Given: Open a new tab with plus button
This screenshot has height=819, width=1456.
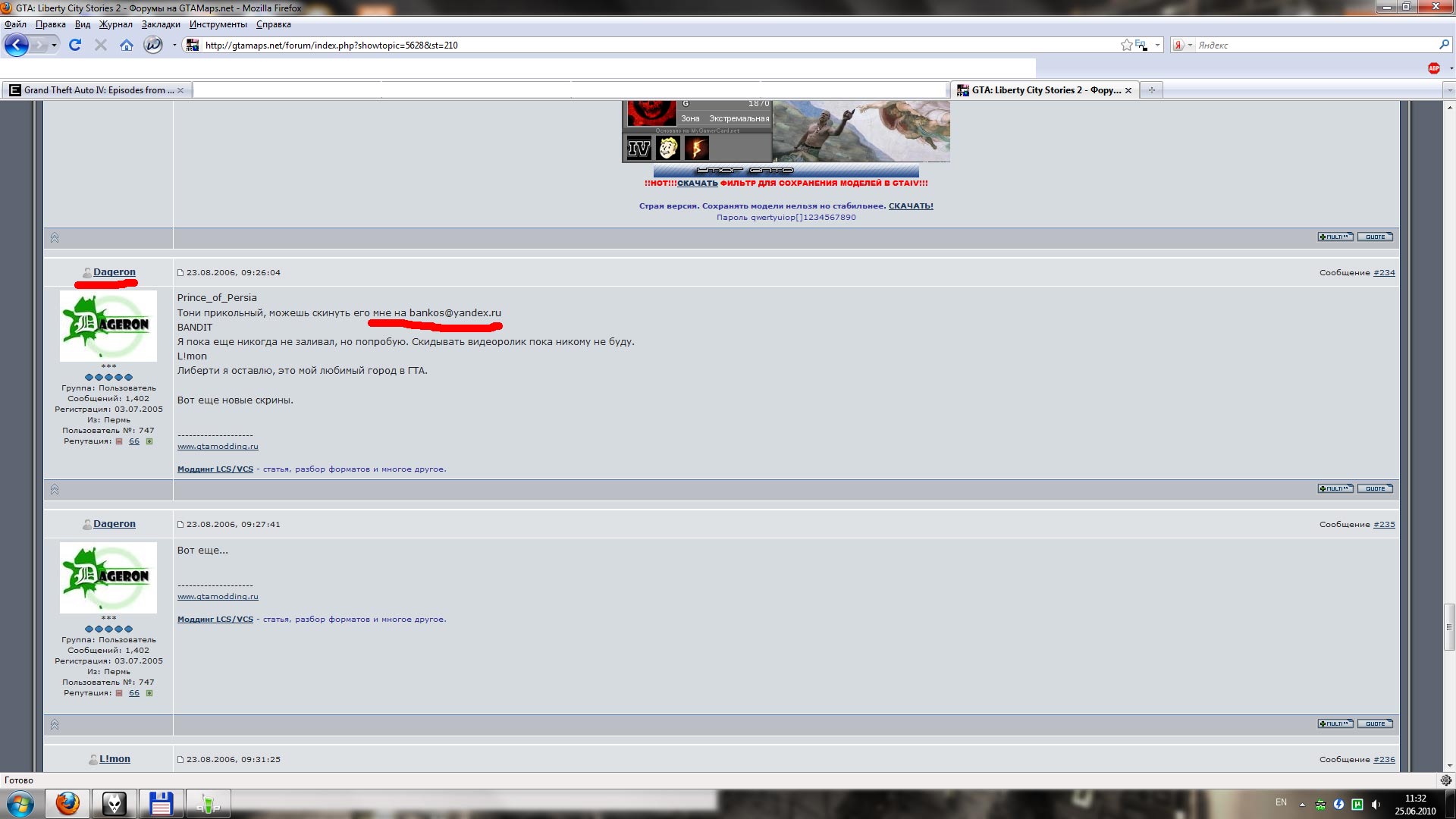Looking at the screenshot, I should pyautogui.click(x=1151, y=90).
